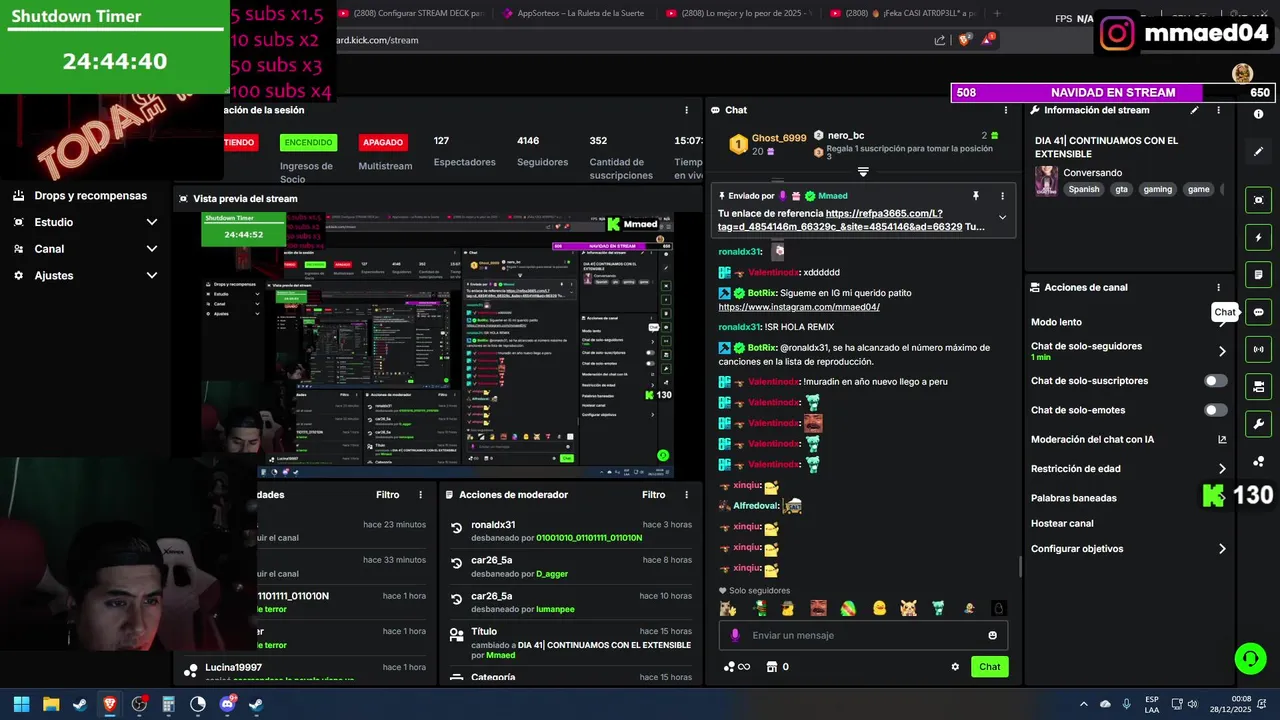The image size is (1280, 720).
Task: Open Windows Start menu
Action: [x=21, y=704]
